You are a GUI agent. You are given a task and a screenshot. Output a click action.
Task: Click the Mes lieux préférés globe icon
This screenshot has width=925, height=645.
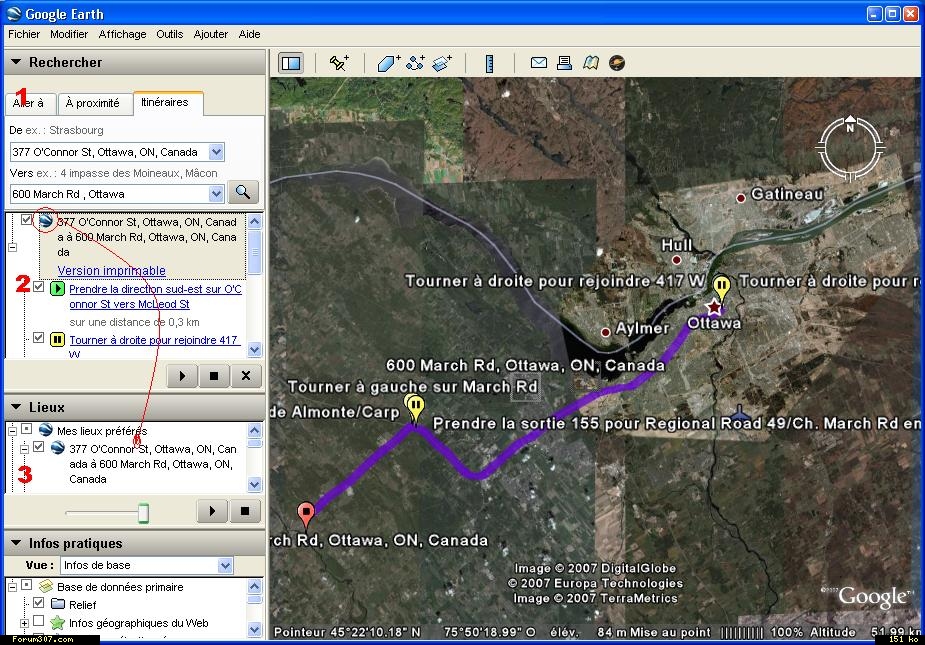46,430
